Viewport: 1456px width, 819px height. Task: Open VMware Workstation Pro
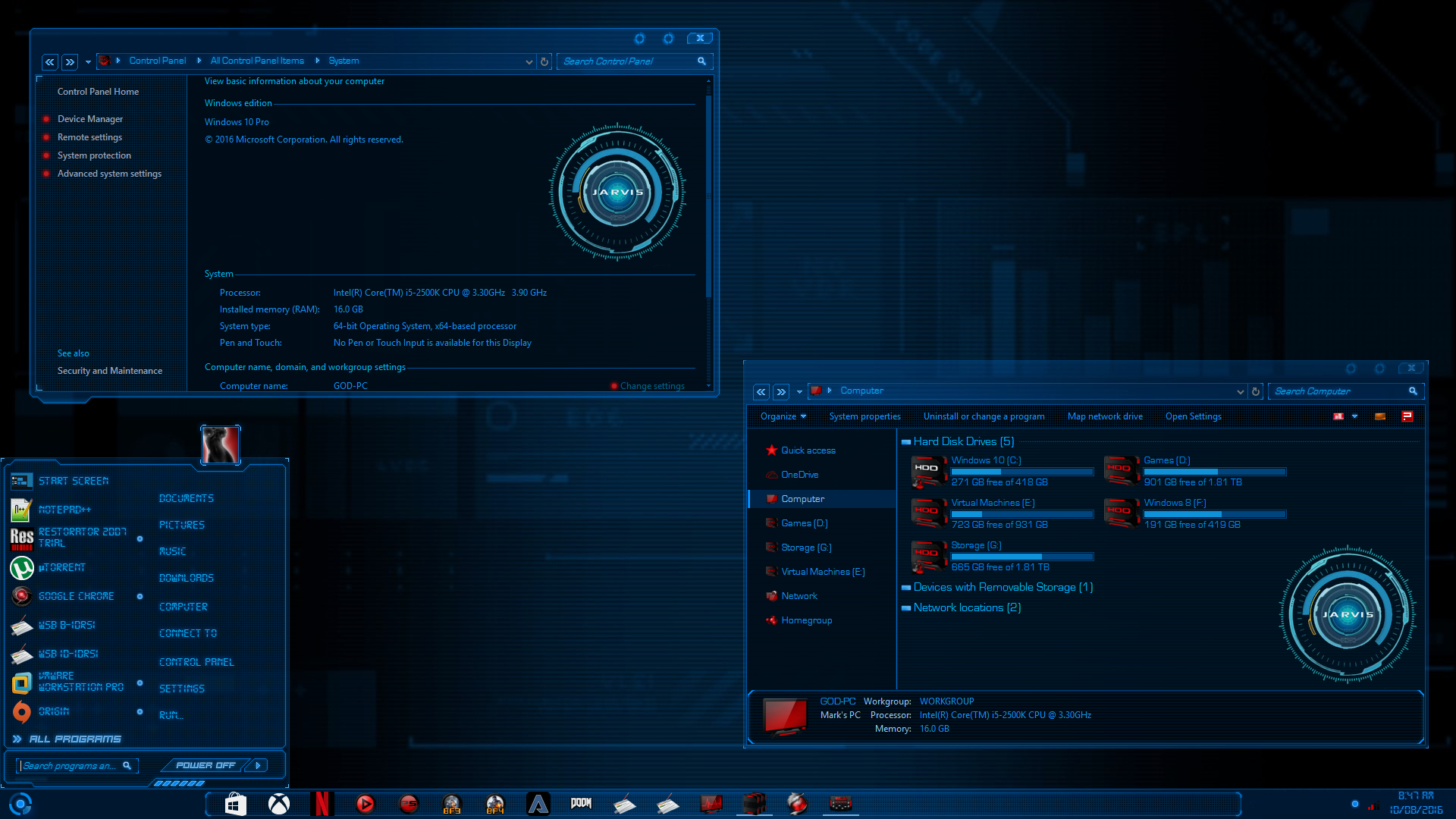point(71,682)
